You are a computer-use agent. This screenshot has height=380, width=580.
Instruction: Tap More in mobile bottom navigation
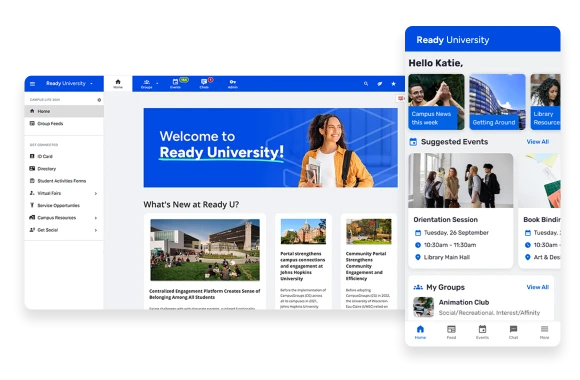pyautogui.click(x=544, y=332)
